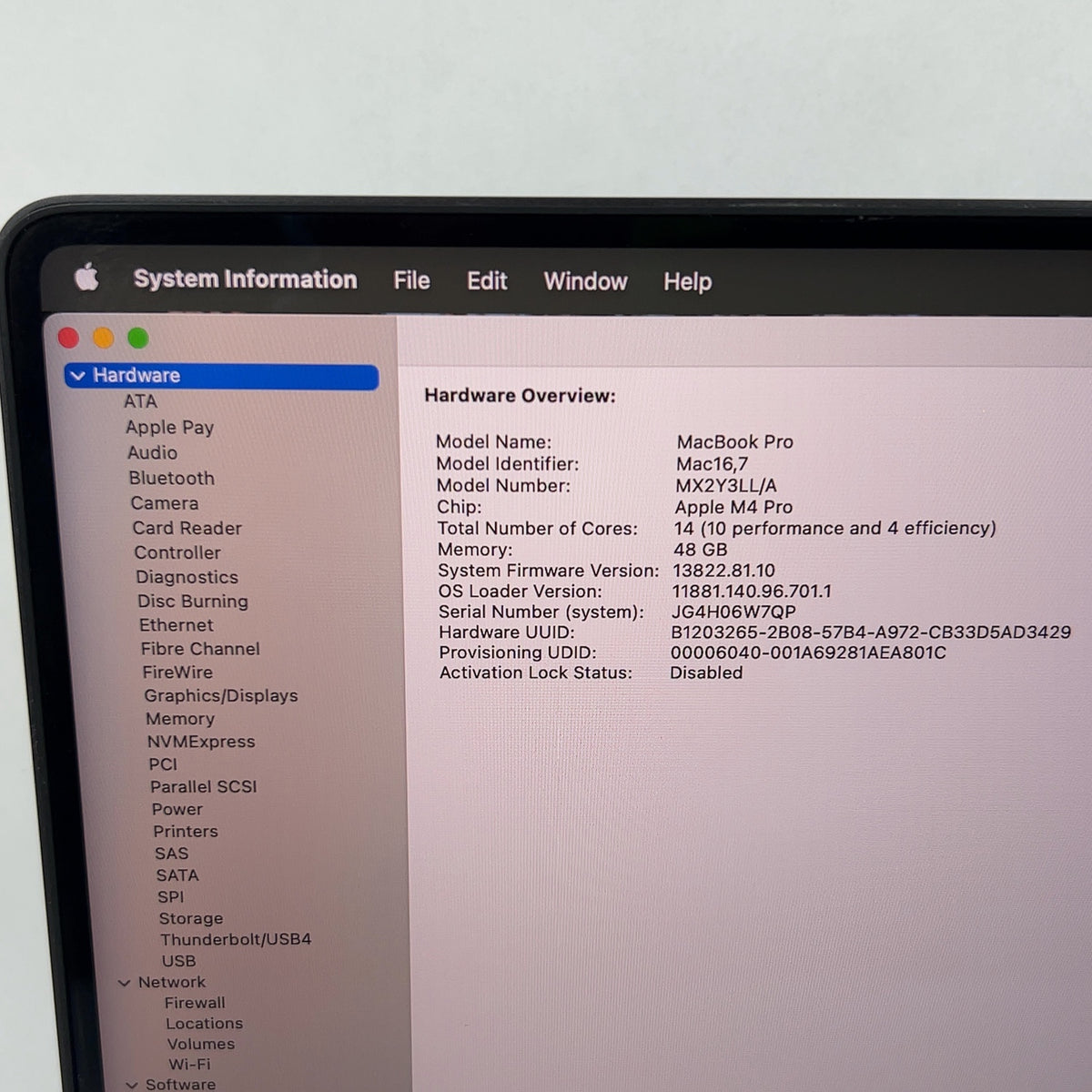This screenshot has height=1092, width=1092.
Task: Select Locations under Network
Action: 204,1024
